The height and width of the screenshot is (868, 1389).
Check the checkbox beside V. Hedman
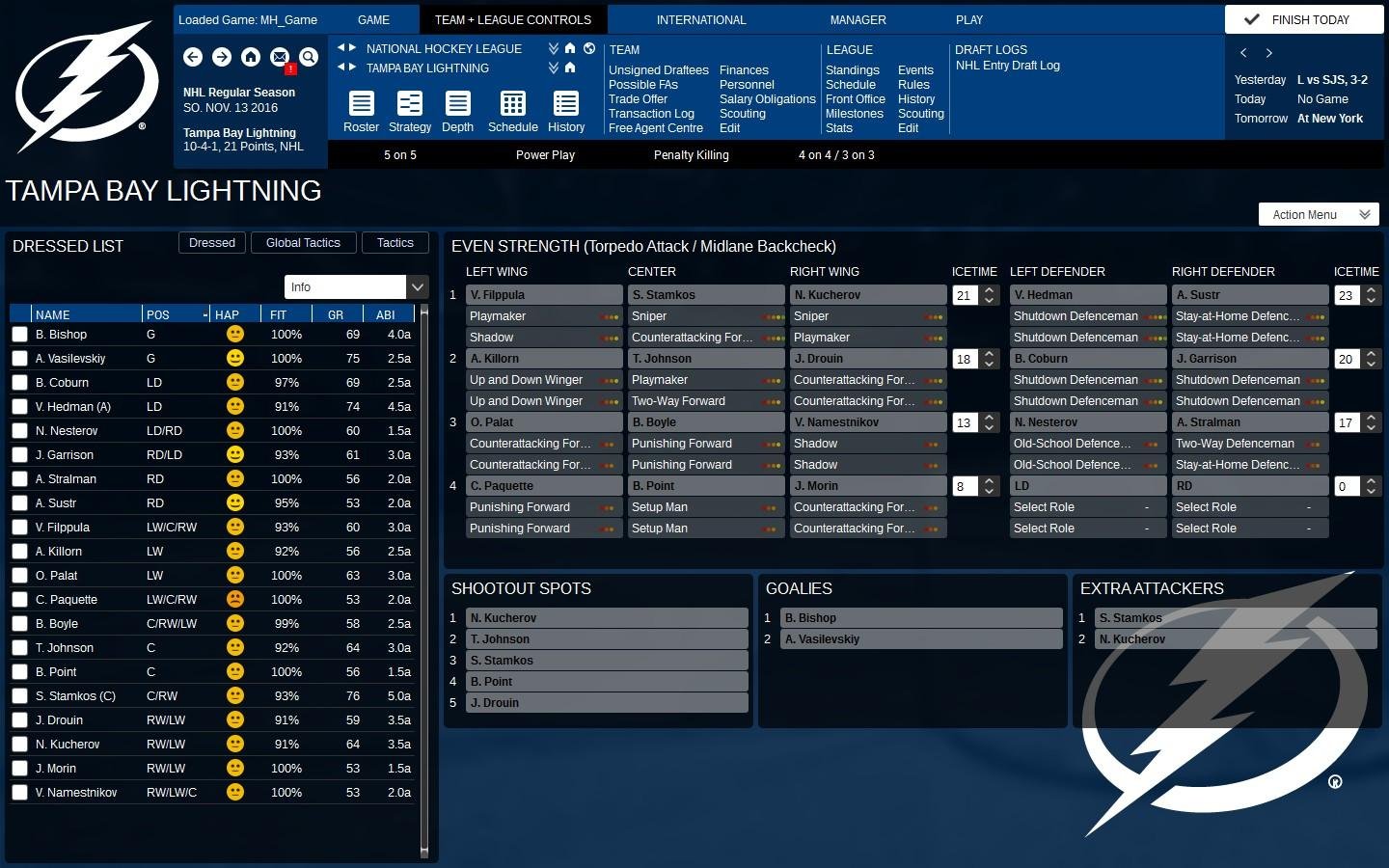click(20, 406)
